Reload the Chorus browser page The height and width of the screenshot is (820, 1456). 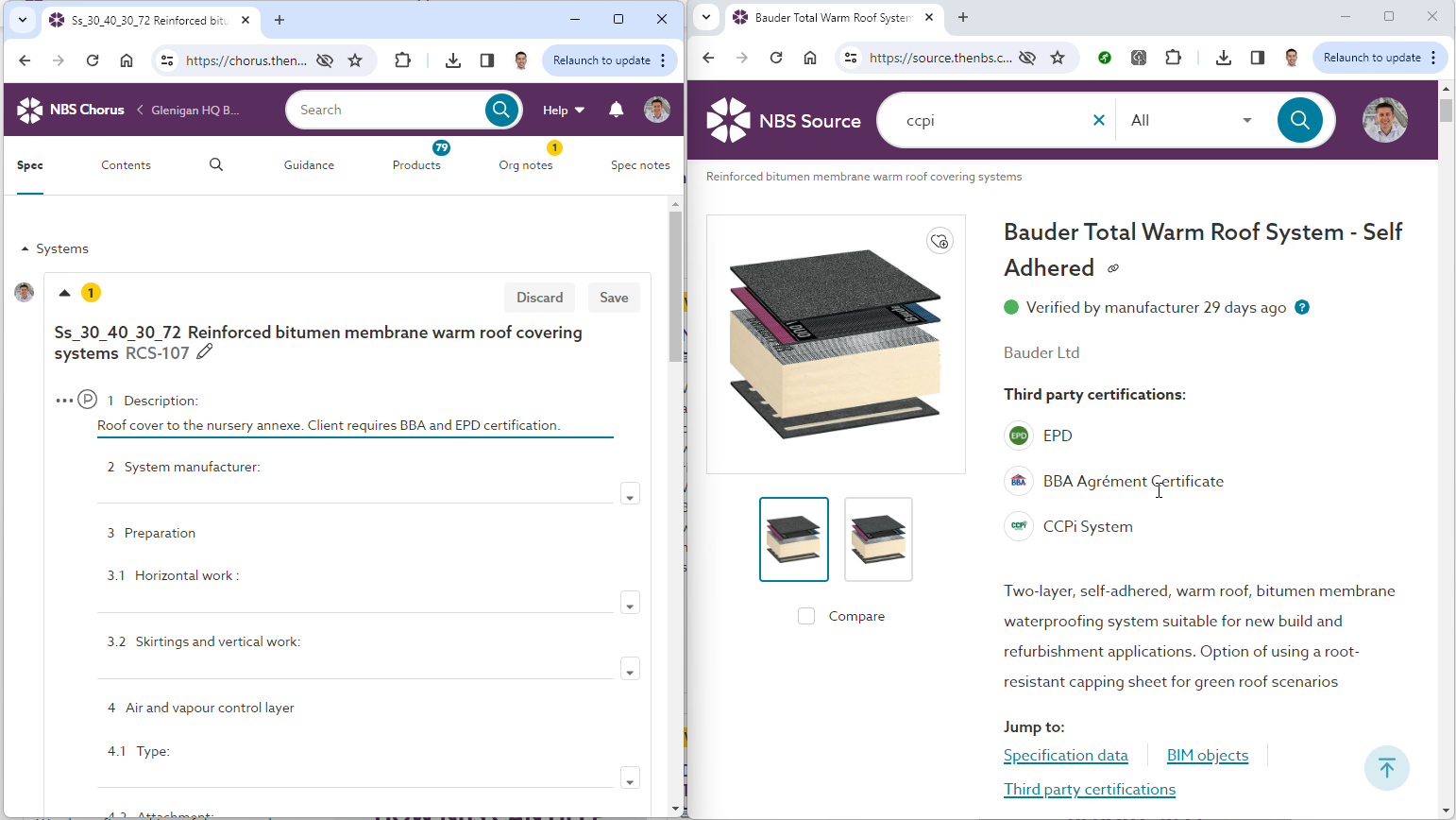click(93, 60)
